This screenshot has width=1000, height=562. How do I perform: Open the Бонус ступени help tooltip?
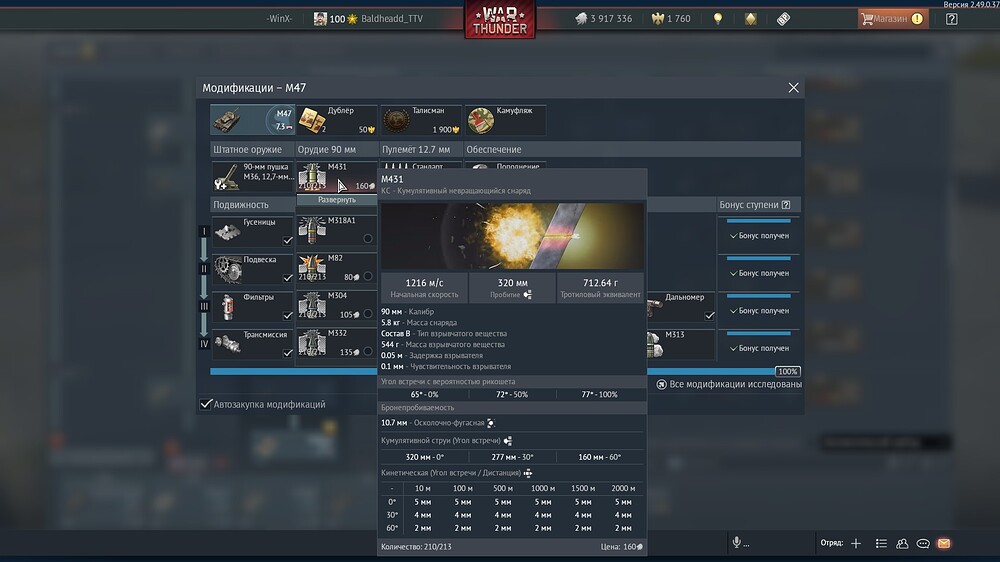[786, 205]
